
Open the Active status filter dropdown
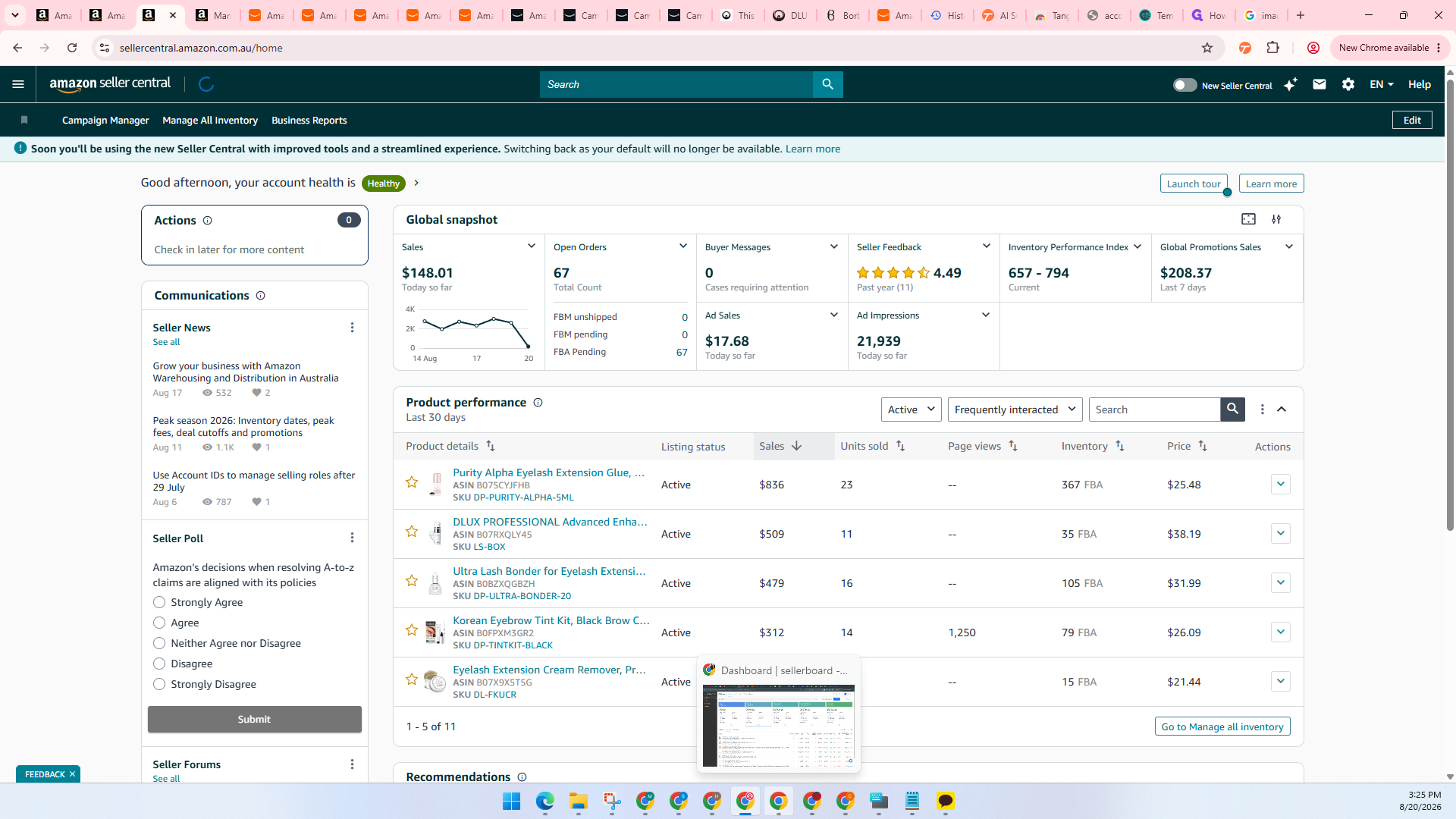911,409
